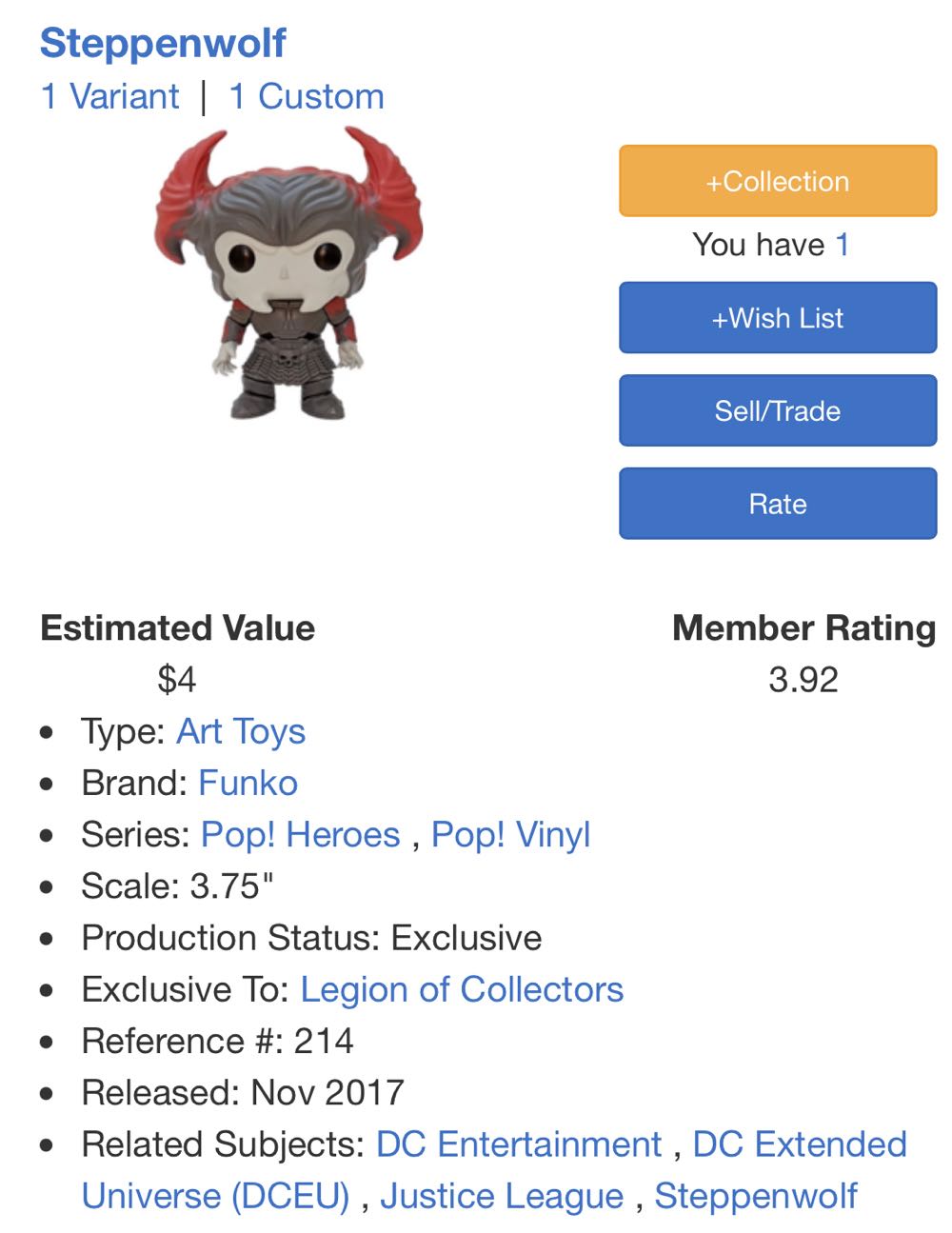952x1233 pixels.
Task: Open the Art Toys type link
Action: (238, 732)
